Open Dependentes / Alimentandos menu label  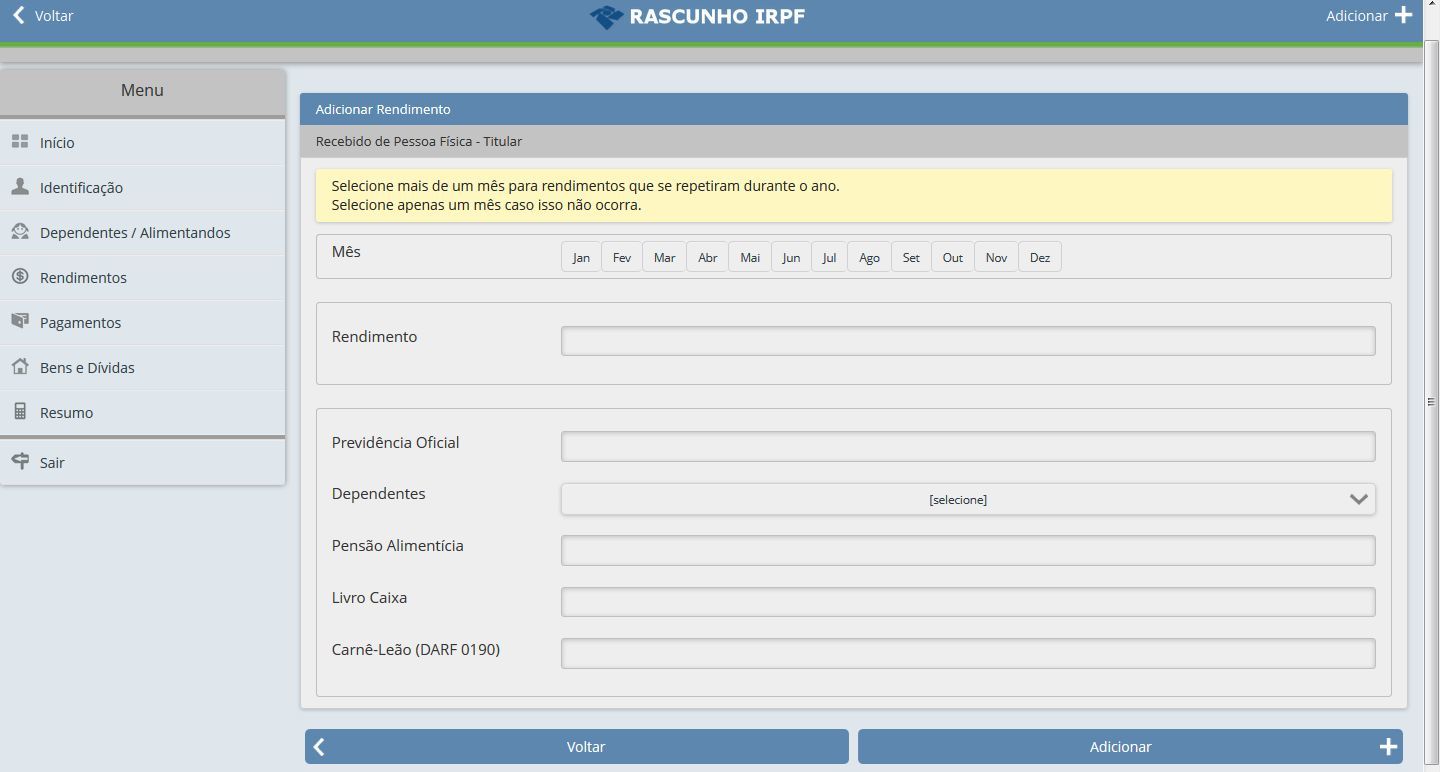pyautogui.click(x=135, y=233)
